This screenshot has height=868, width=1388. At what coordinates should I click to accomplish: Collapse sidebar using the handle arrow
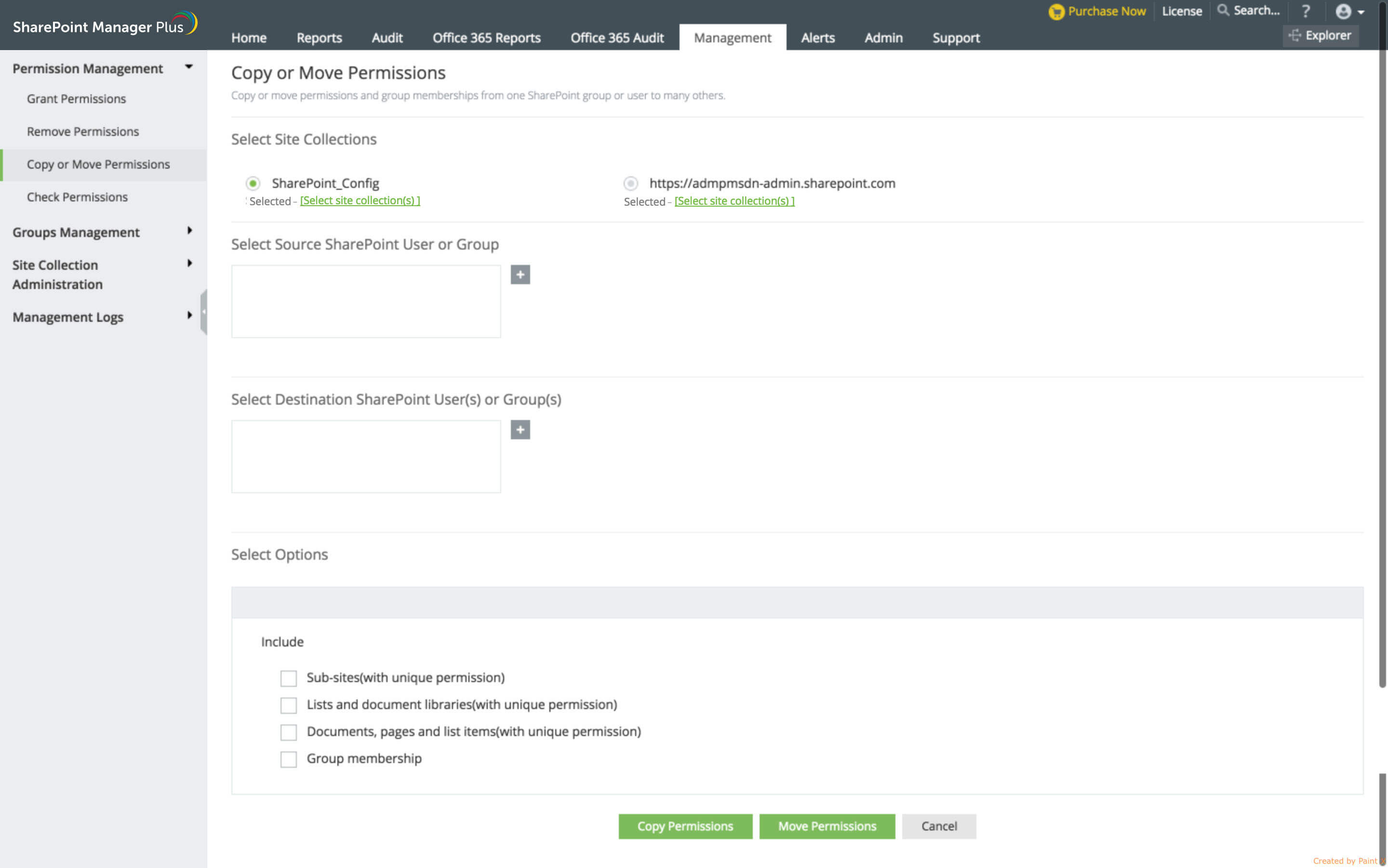tap(203, 312)
